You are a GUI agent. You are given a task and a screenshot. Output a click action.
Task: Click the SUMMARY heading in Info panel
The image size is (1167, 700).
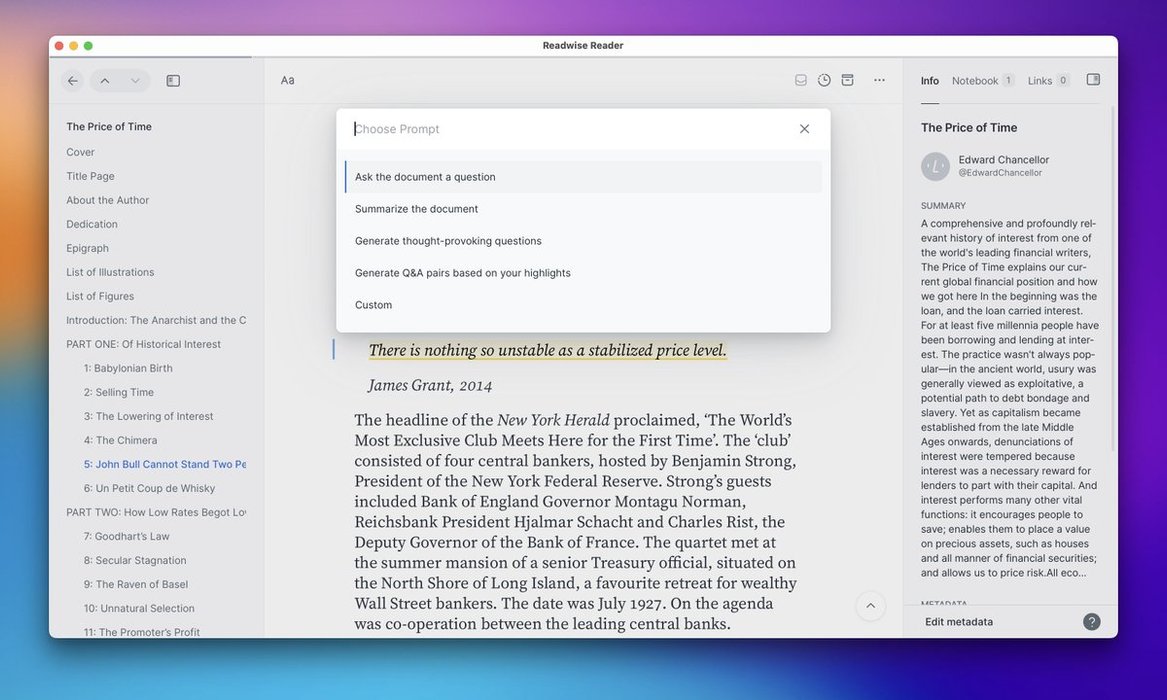pyautogui.click(x=943, y=205)
